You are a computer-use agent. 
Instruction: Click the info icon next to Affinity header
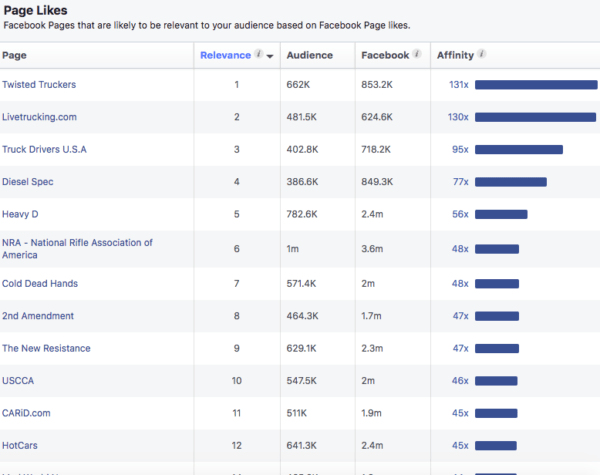tap(481, 54)
